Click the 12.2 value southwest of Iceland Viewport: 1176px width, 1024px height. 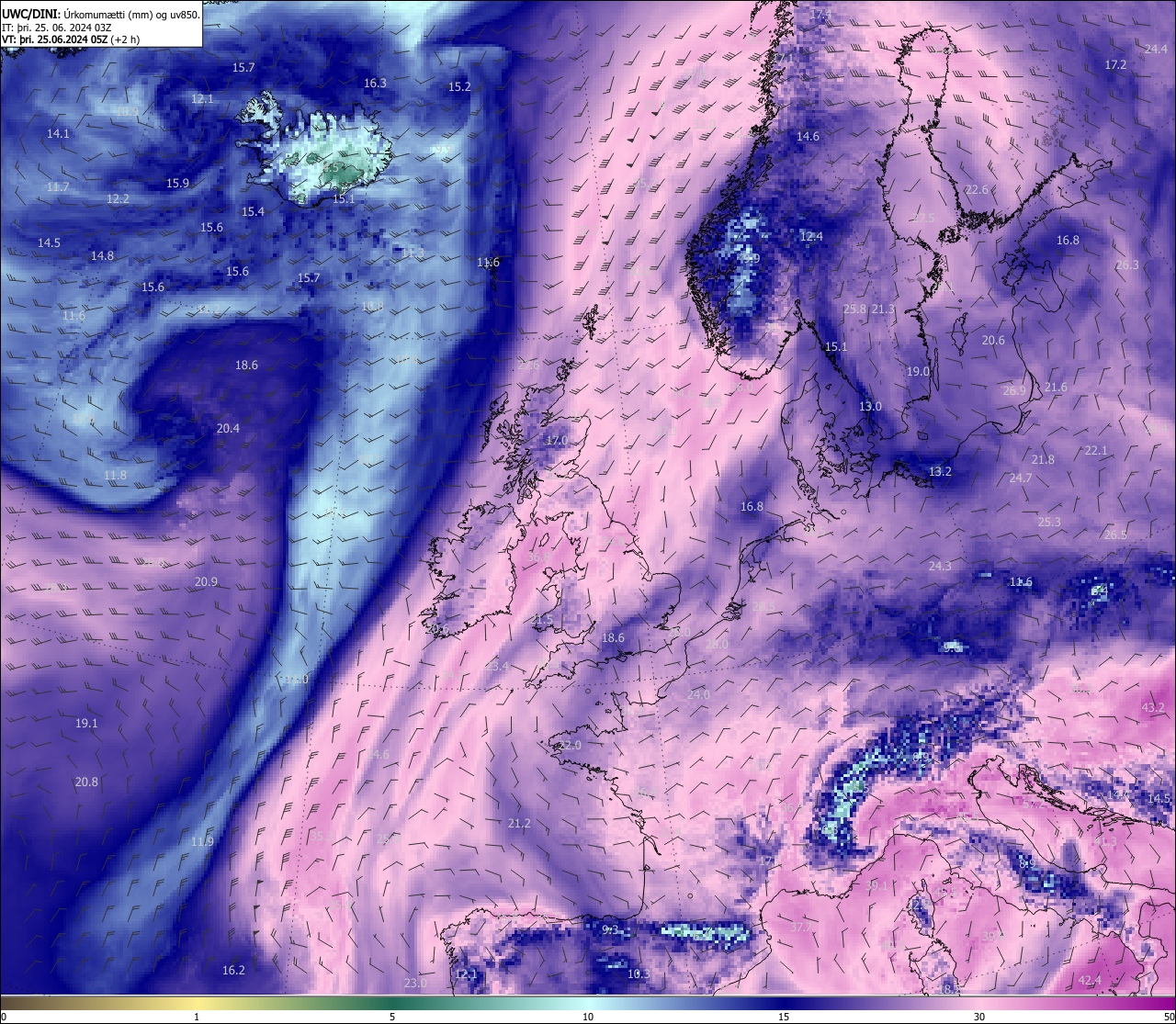118,199
